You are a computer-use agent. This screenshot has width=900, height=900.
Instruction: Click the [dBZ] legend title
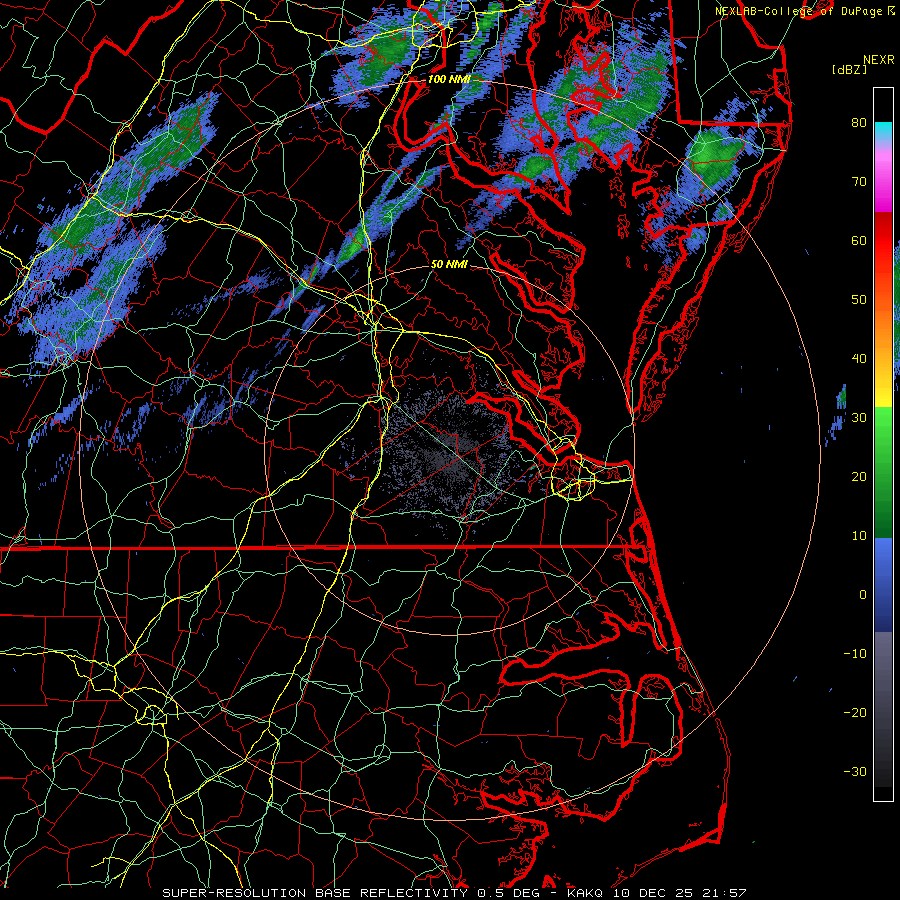[x=849, y=70]
